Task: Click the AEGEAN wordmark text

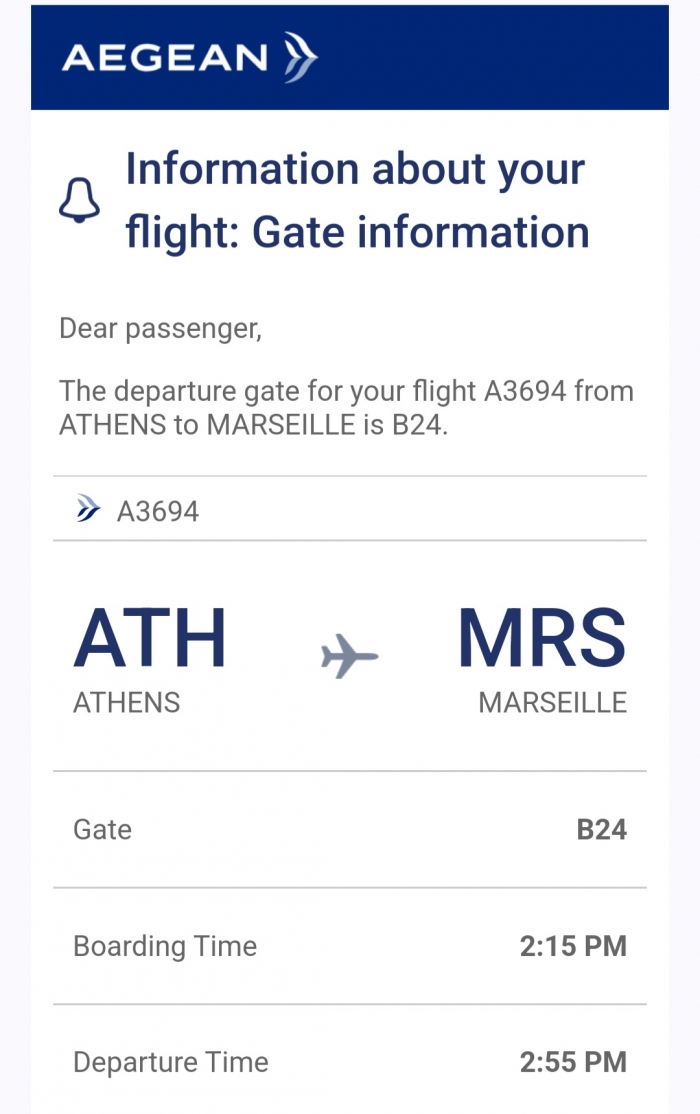Action: 165,58
